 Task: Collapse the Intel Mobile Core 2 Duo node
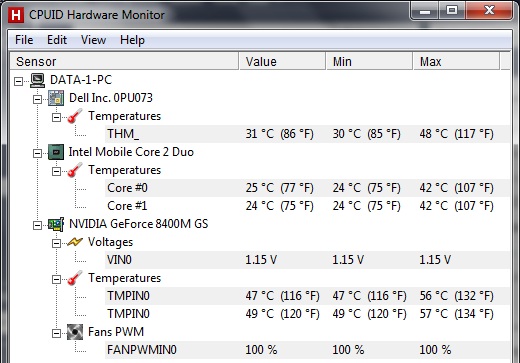(37, 153)
